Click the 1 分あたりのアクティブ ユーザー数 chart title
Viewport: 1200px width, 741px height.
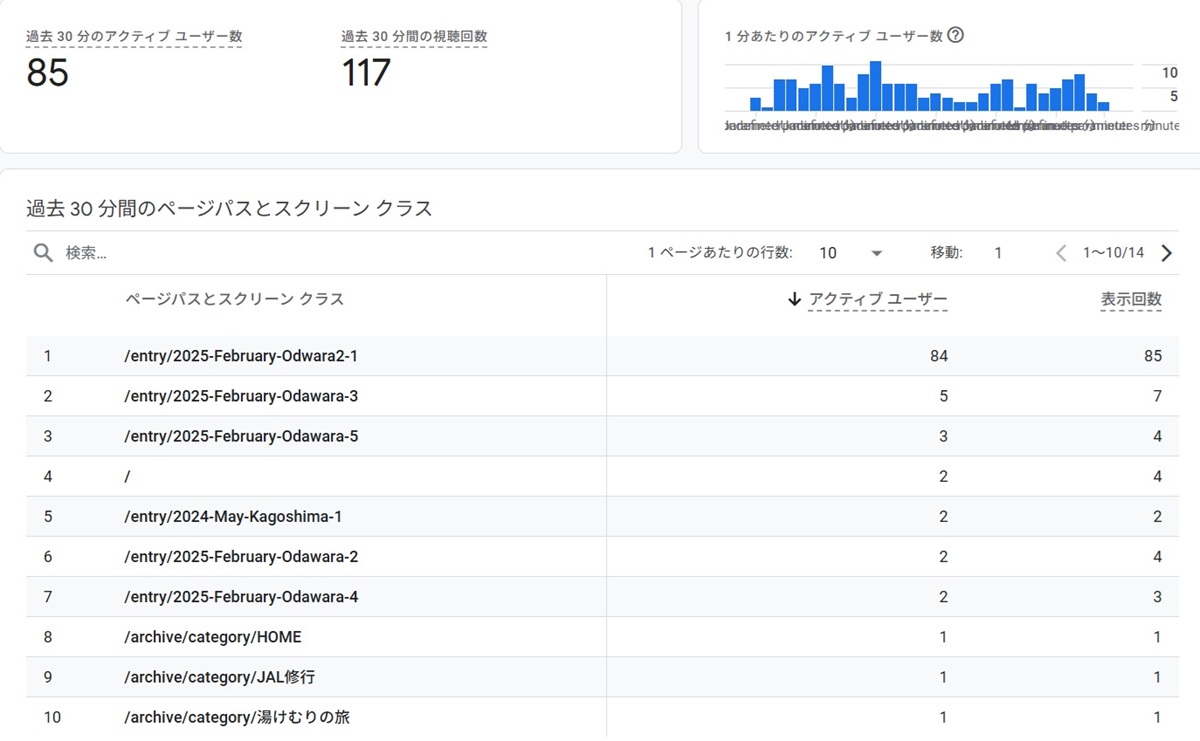point(834,35)
